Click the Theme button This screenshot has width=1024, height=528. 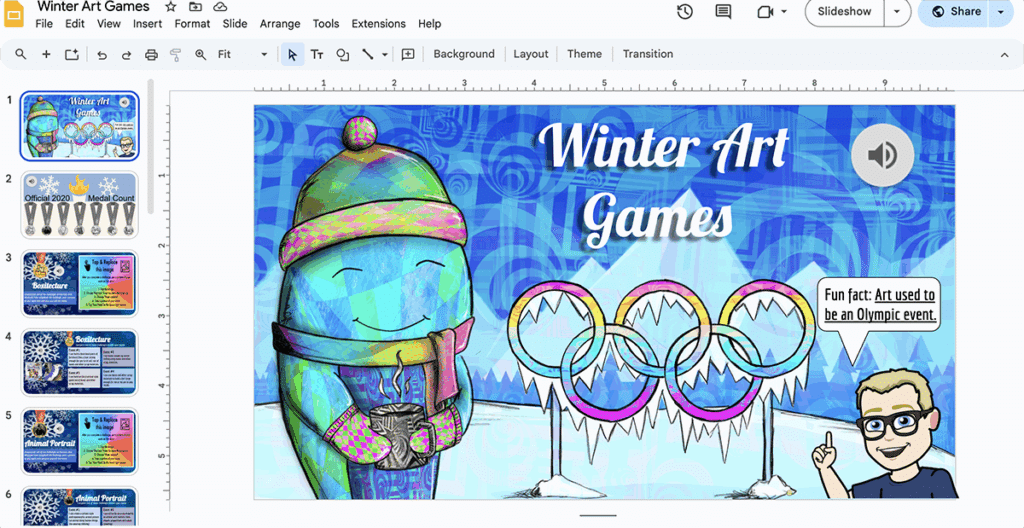(x=584, y=54)
